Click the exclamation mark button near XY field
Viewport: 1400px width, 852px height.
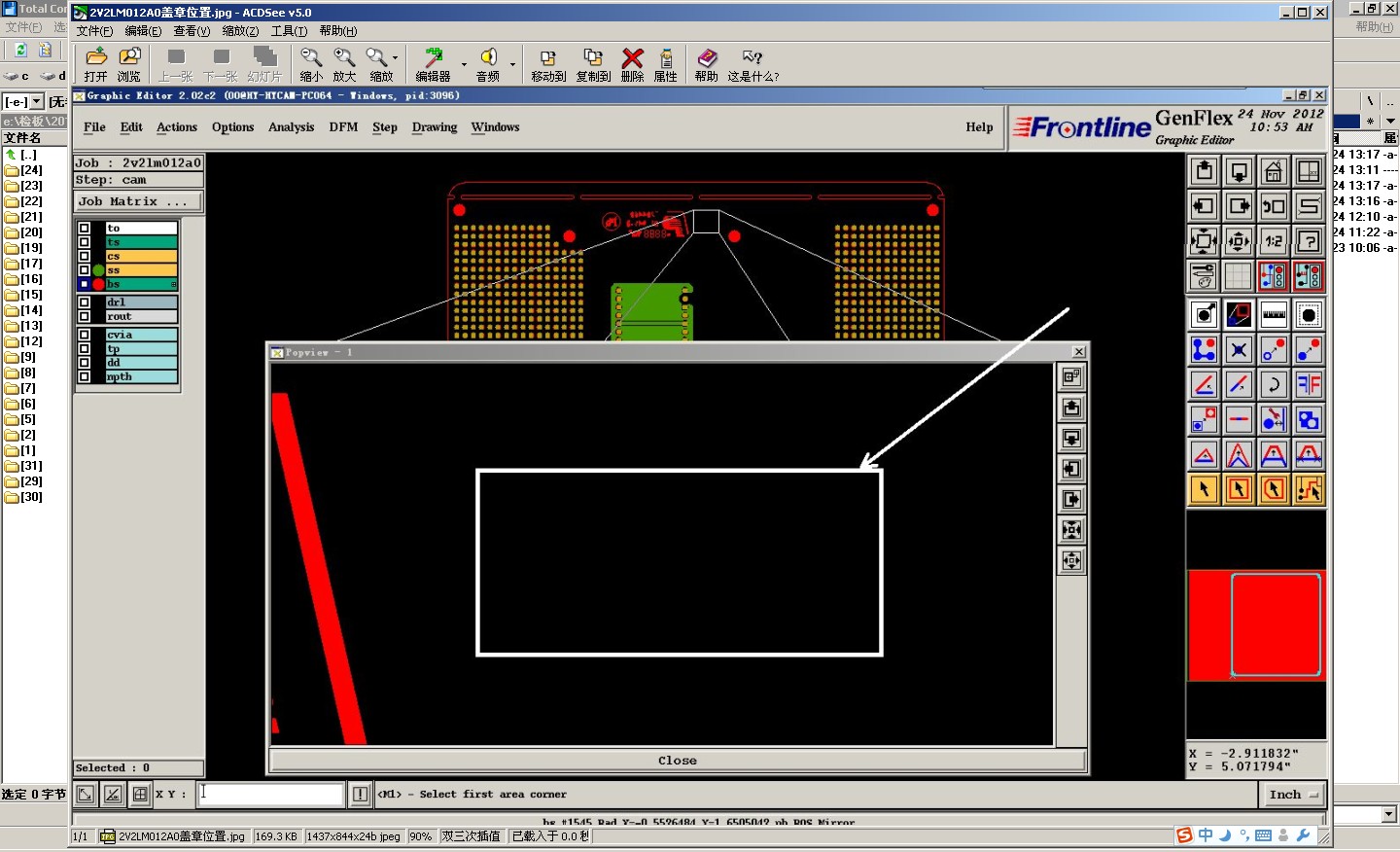(360, 795)
